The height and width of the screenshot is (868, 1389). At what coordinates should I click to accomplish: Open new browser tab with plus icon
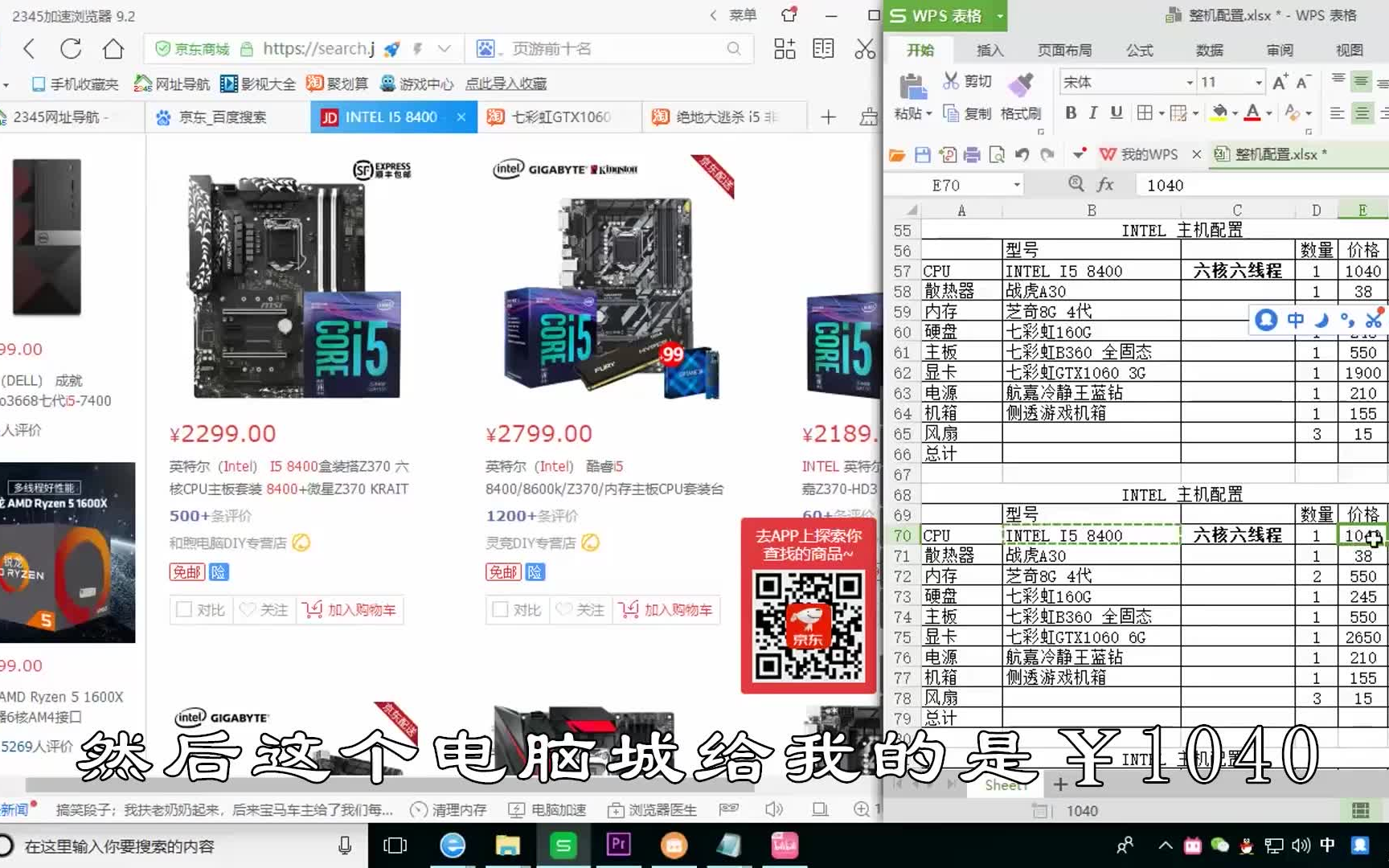point(828,117)
